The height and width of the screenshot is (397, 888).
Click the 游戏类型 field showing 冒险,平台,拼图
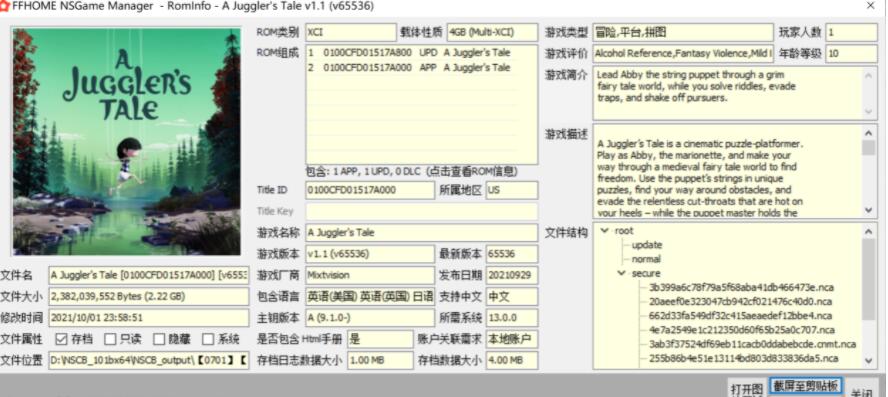tap(683, 32)
